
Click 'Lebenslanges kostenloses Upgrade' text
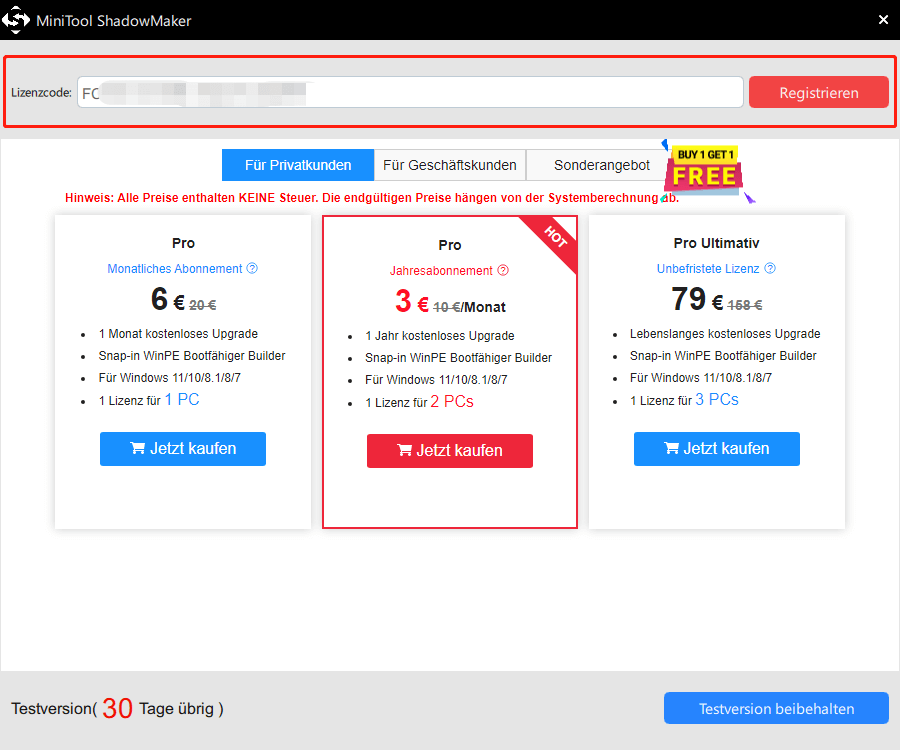[725, 334]
